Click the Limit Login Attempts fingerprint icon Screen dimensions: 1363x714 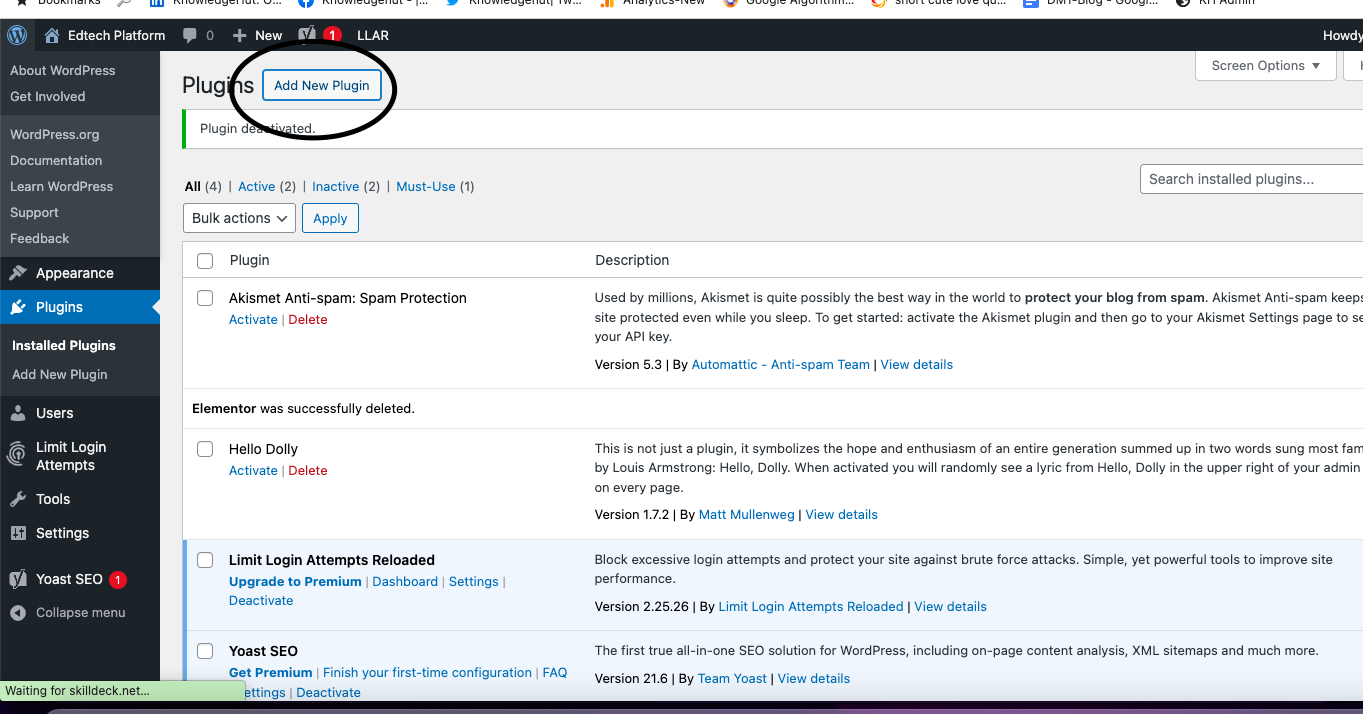coord(18,455)
